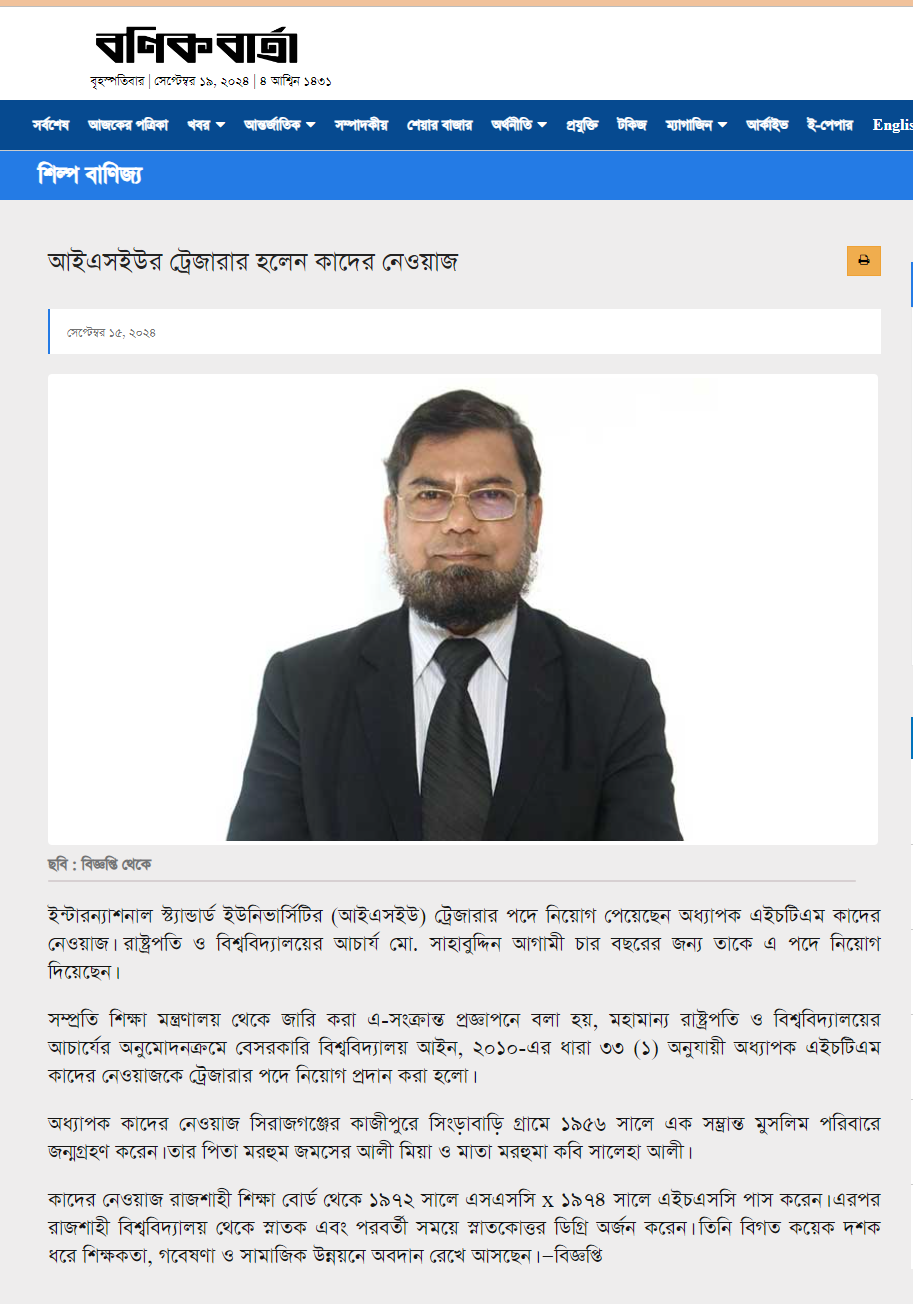Open the আর্কাইভ link
The height and width of the screenshot is (1304, 913).
pyautogui.click(x=767, y=125)
